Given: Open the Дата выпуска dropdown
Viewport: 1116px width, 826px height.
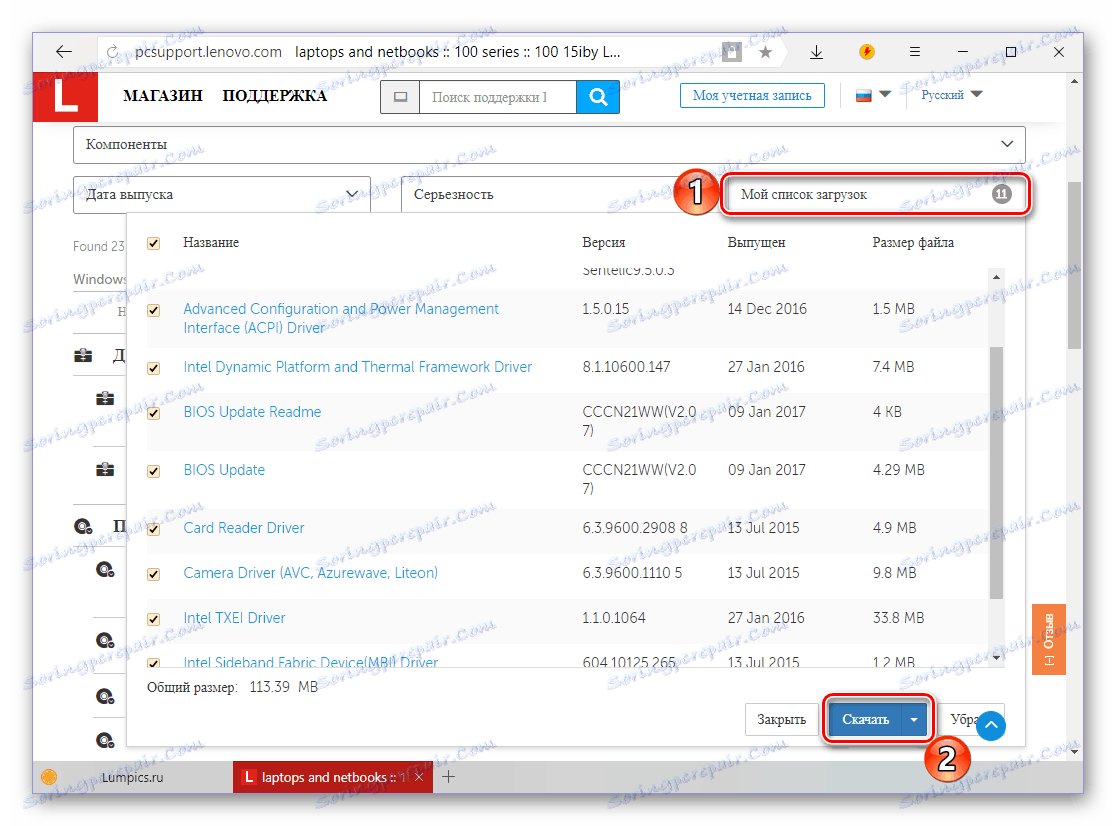Looking at the screenshot, I should click(221, 194).
